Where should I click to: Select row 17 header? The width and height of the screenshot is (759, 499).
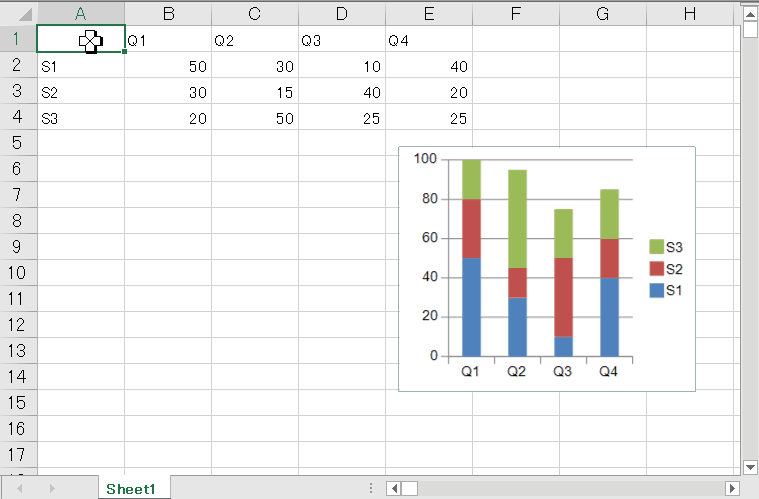(x=18, y=454)
